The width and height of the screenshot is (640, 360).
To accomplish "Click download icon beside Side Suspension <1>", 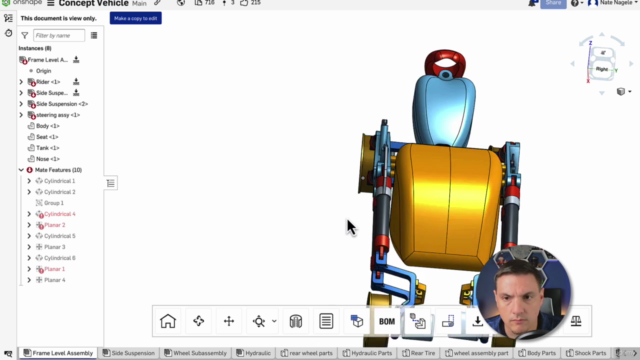I will (x=76, y=93).
